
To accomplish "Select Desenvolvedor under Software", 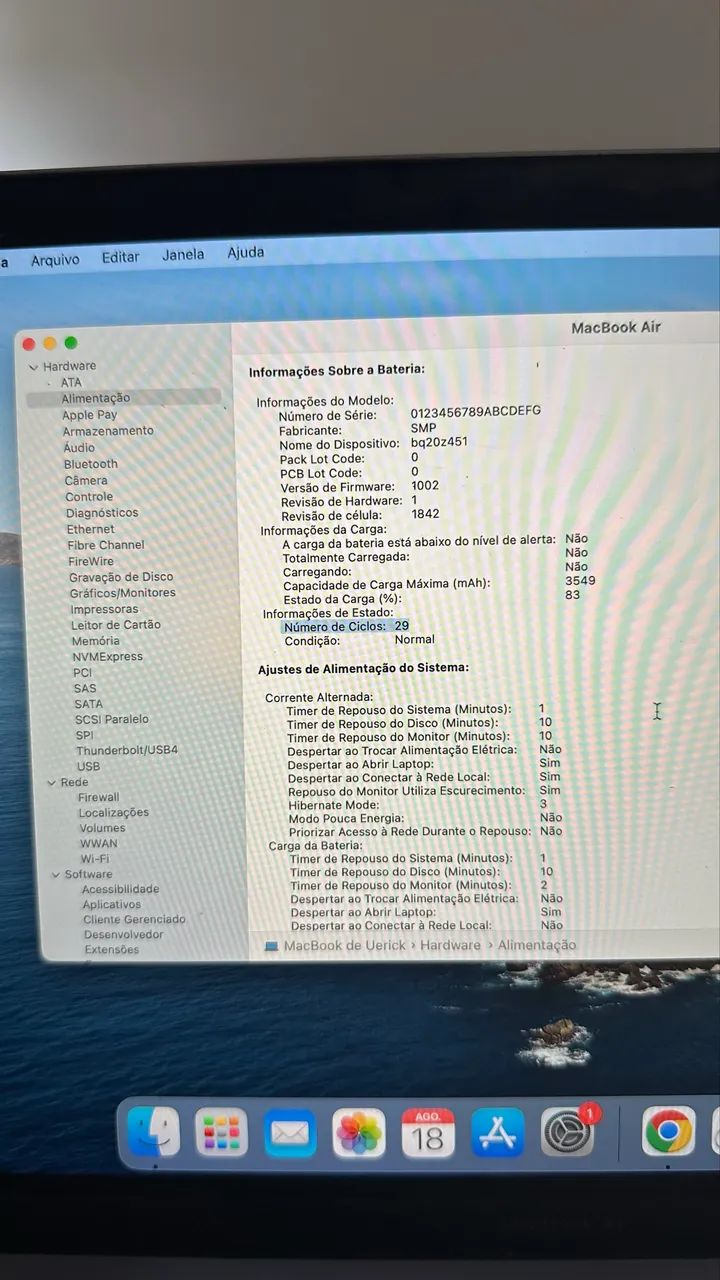I will 124,934.
